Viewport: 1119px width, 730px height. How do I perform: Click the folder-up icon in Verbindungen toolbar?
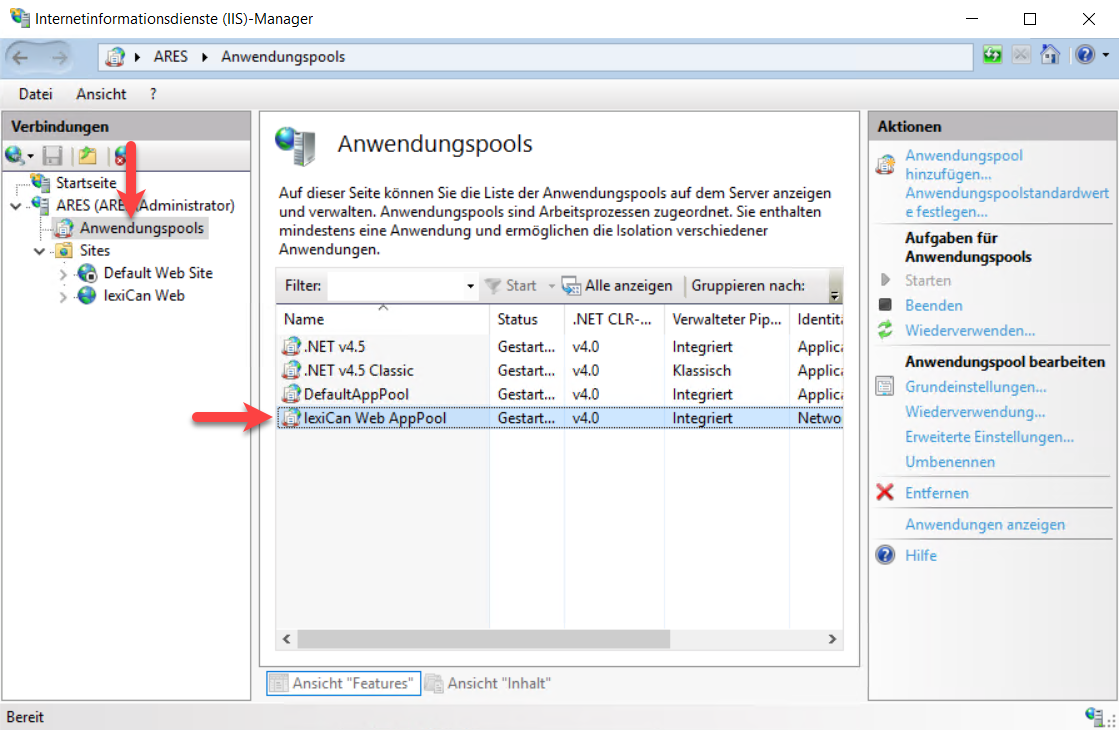[88, 156]
